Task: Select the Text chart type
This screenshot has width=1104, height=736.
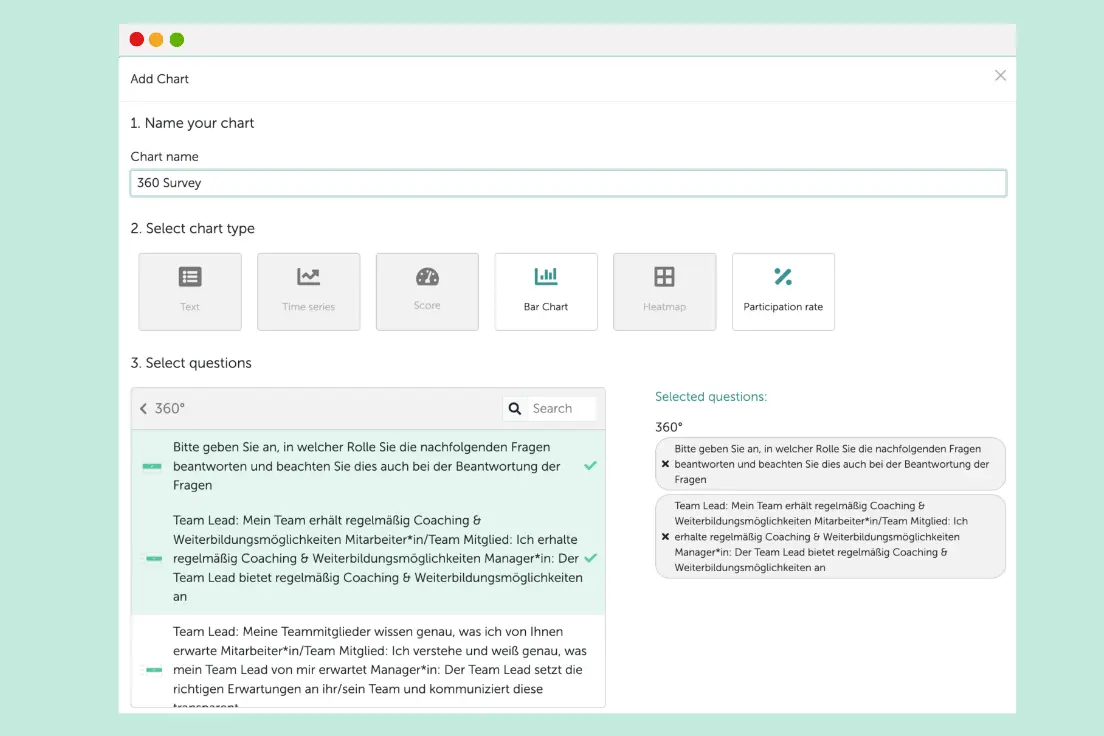Action: [190, 292]
